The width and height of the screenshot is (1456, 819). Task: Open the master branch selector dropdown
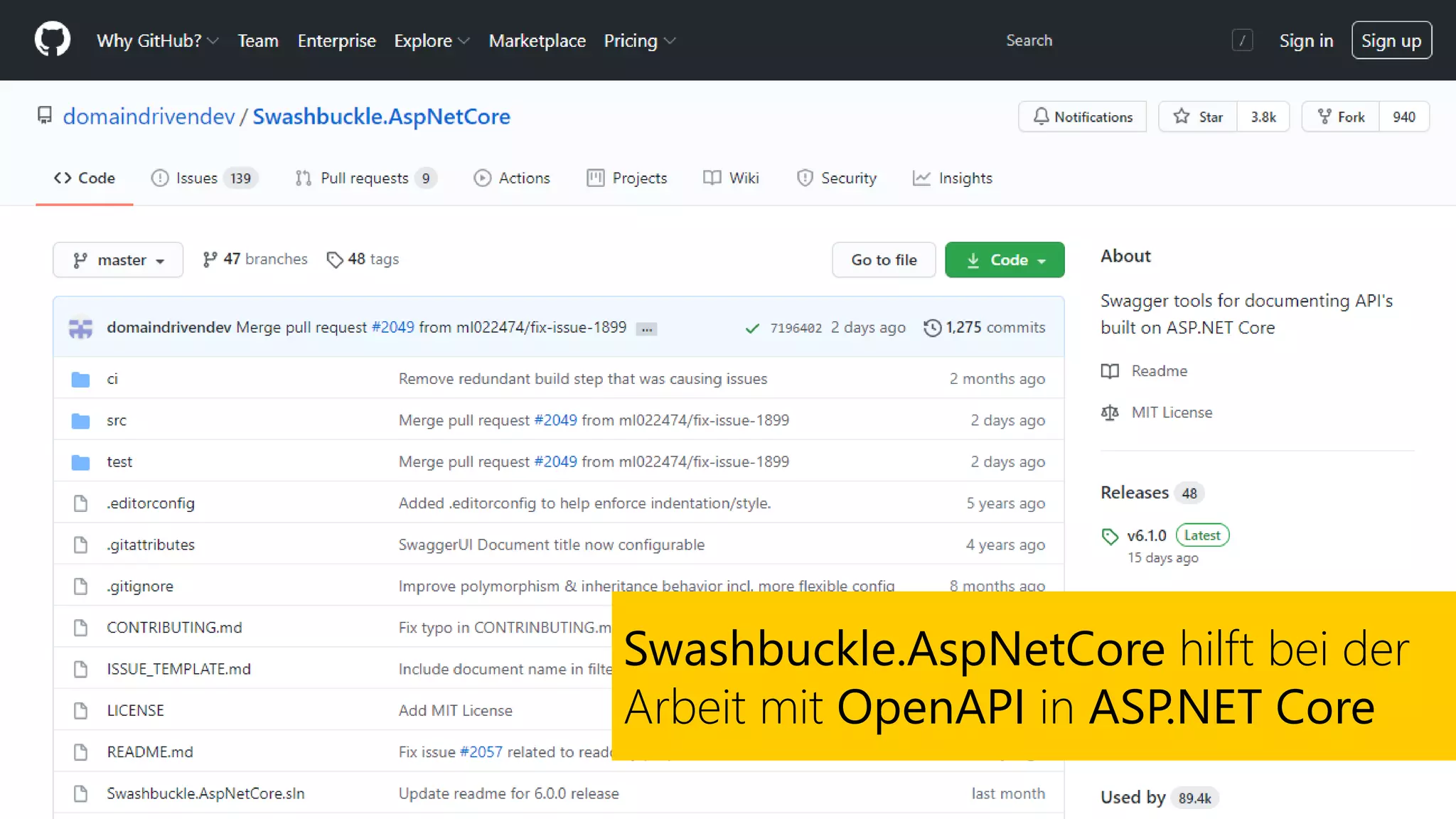coord(118,260)
